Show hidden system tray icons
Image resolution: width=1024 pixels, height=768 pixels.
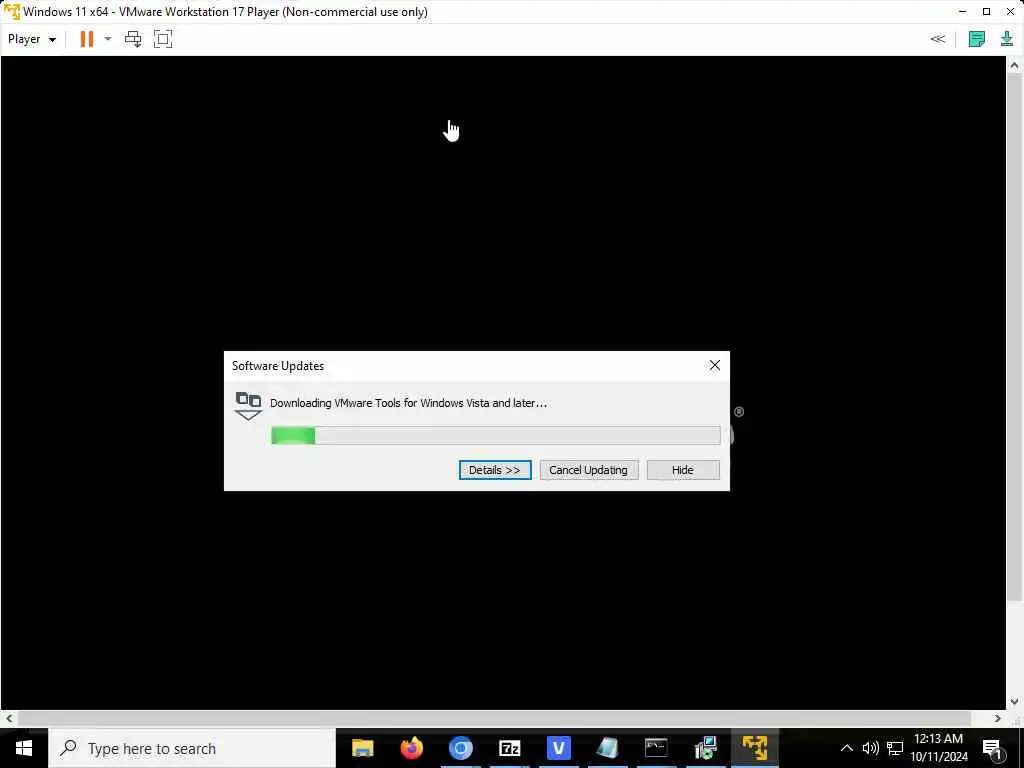[x=846, y=748]
